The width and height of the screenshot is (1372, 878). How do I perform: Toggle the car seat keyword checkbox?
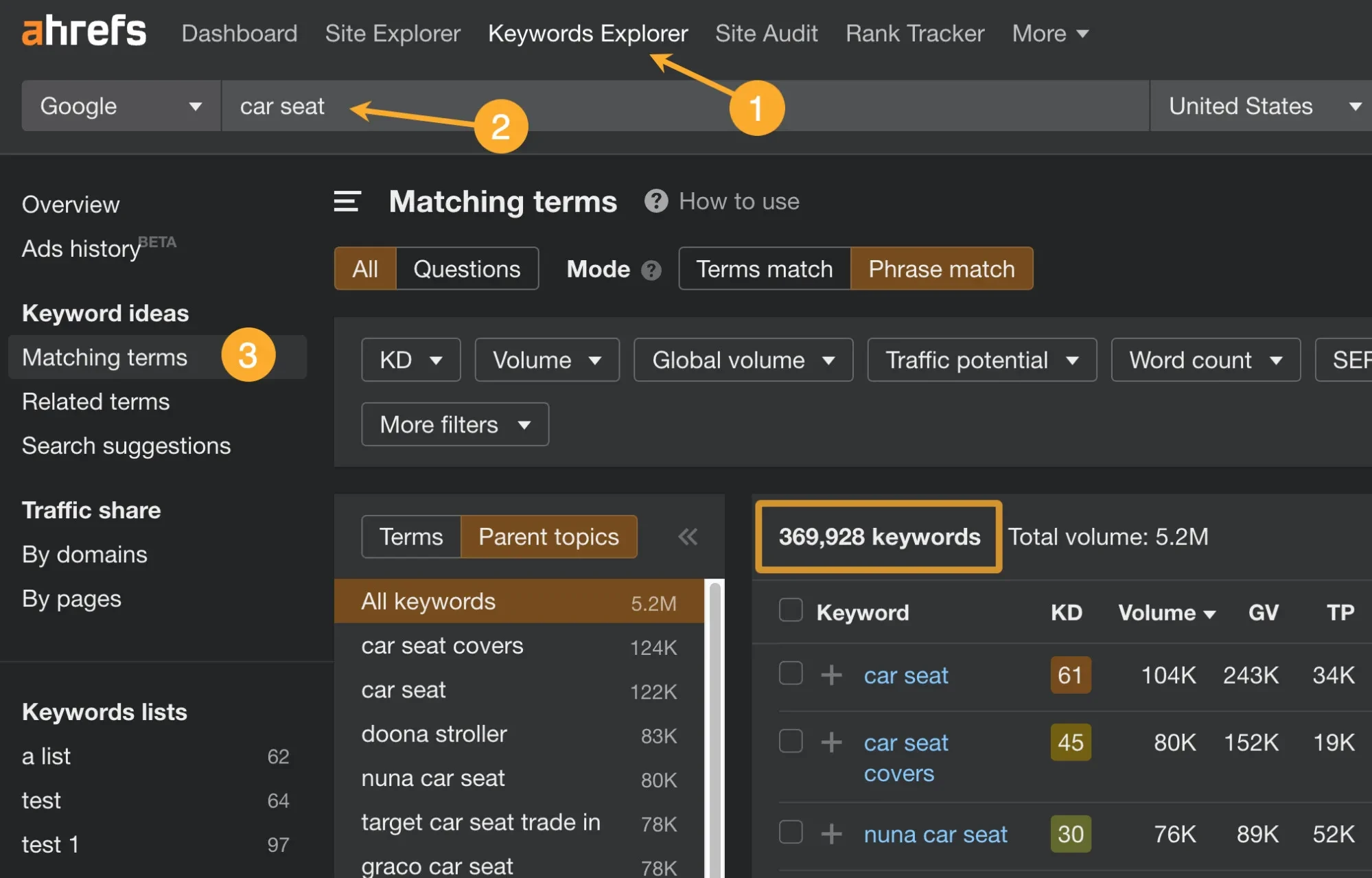coord(789,674)
